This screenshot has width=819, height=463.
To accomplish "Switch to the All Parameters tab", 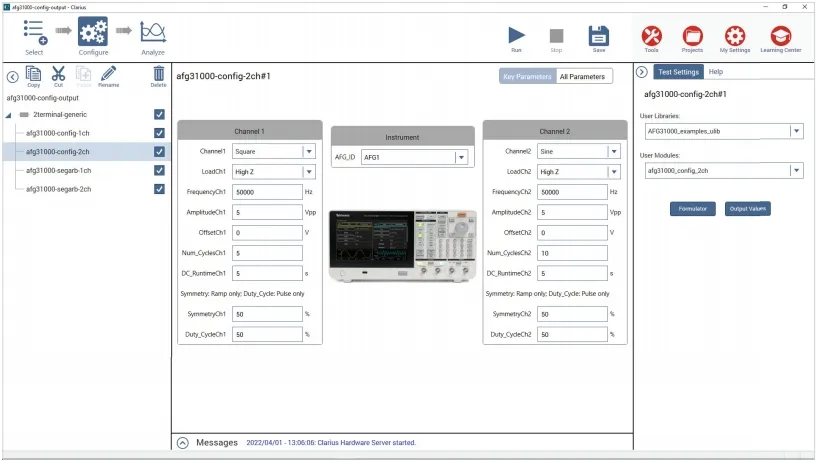I will click(583, 76).
